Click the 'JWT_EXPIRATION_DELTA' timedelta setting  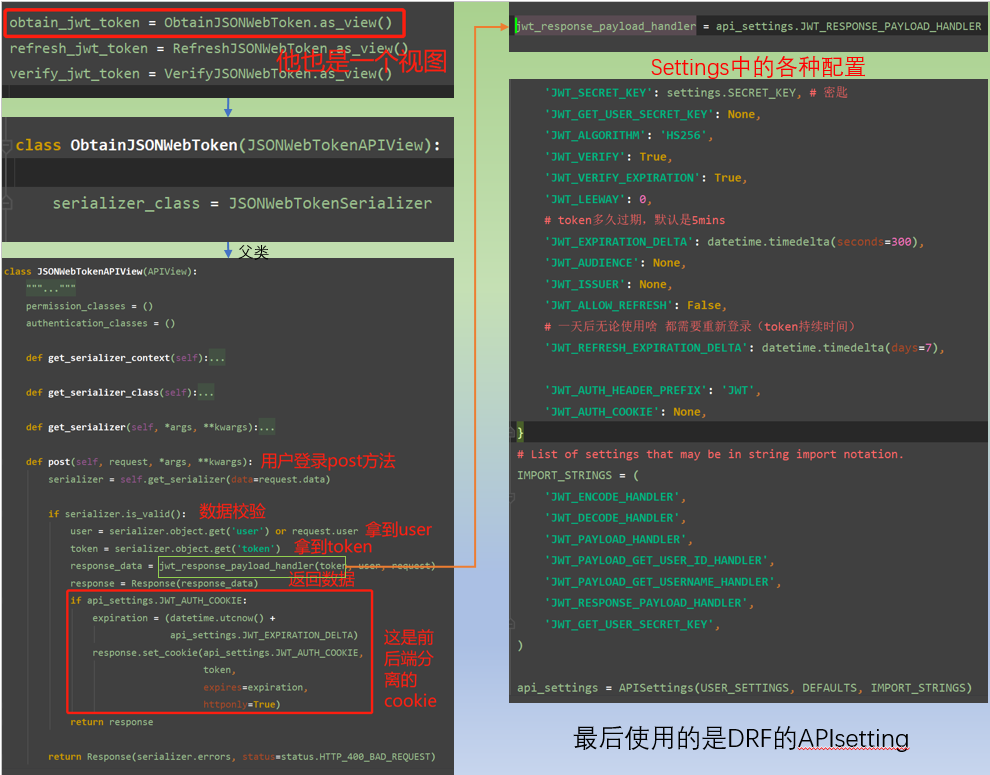point(734,242)
